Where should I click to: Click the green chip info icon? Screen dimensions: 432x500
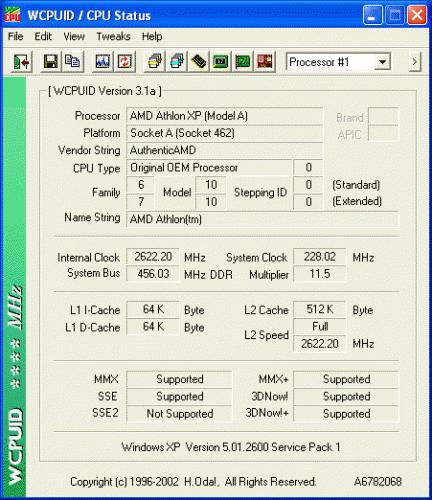click(x=221, y=62)
